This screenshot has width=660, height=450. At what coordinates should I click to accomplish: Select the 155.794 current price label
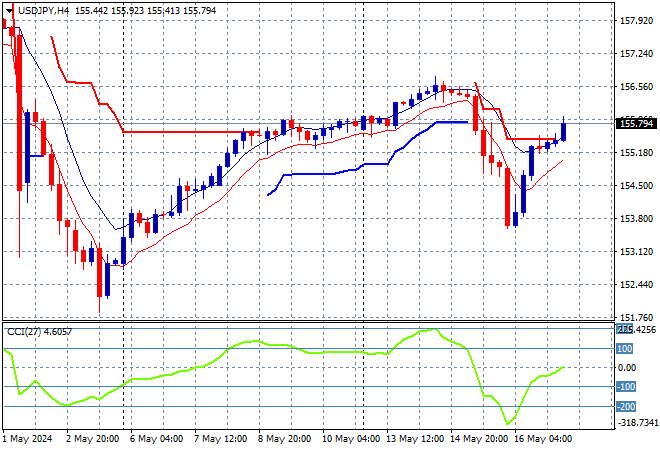(x=637, y=124)
